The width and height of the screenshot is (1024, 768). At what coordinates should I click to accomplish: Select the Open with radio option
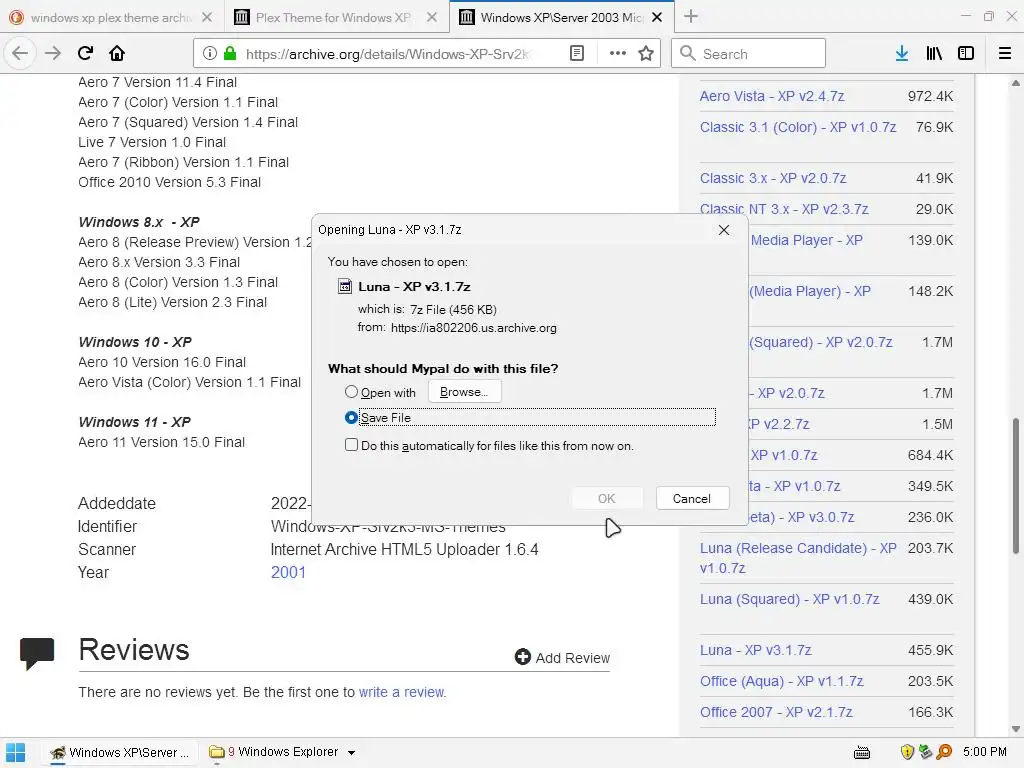click(x=351, y=392)
